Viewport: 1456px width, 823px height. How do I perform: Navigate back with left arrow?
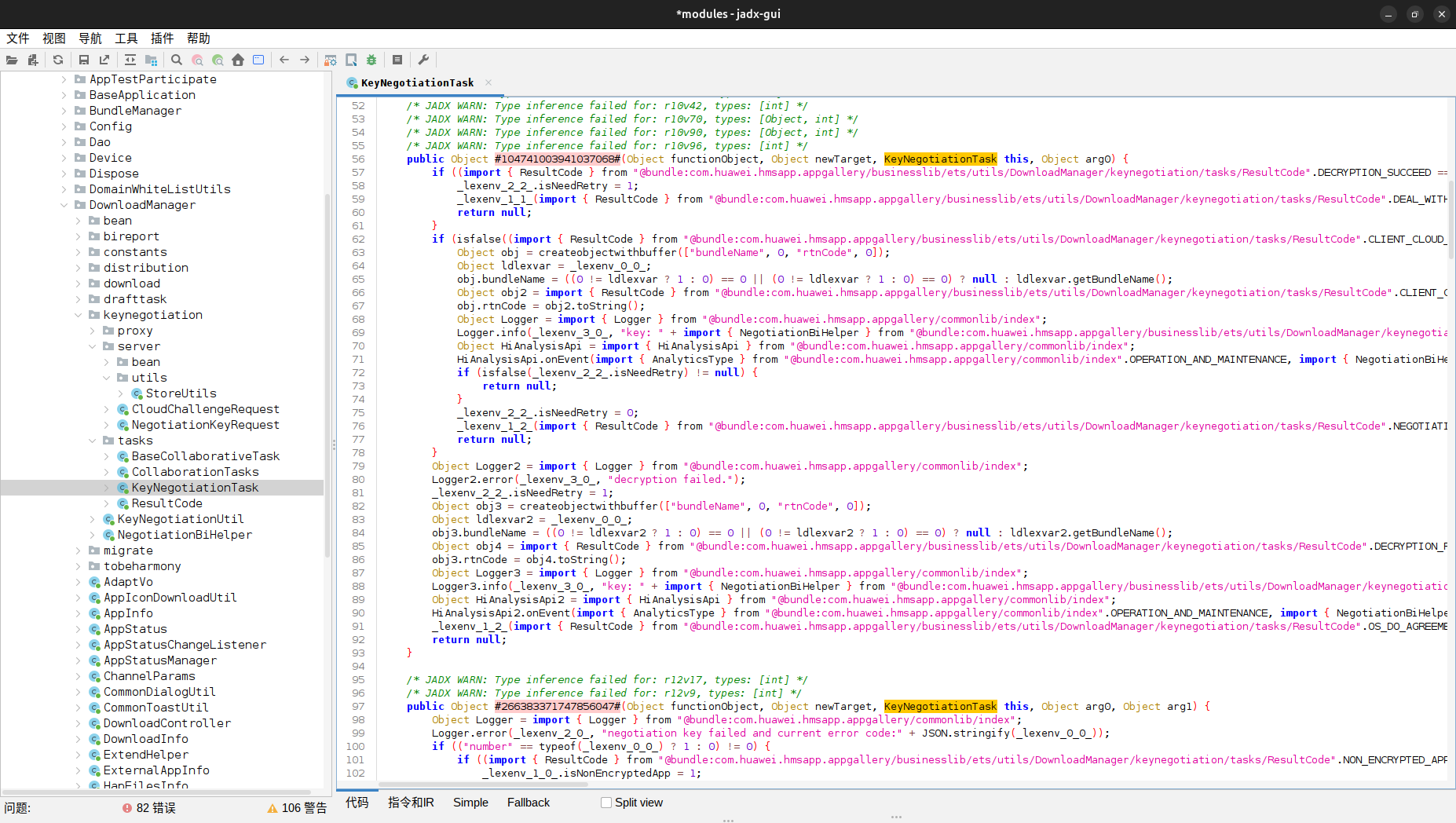point(284,60)
